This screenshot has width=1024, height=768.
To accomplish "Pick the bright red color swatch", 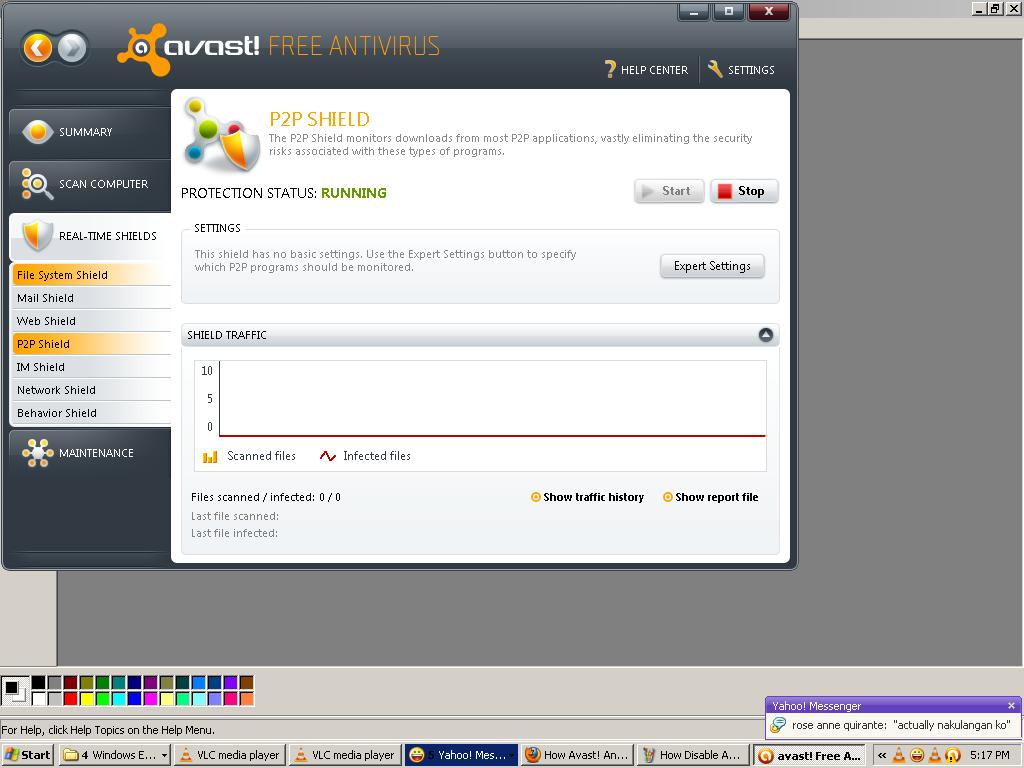I will pyautogui.click(x=71, y=698).
